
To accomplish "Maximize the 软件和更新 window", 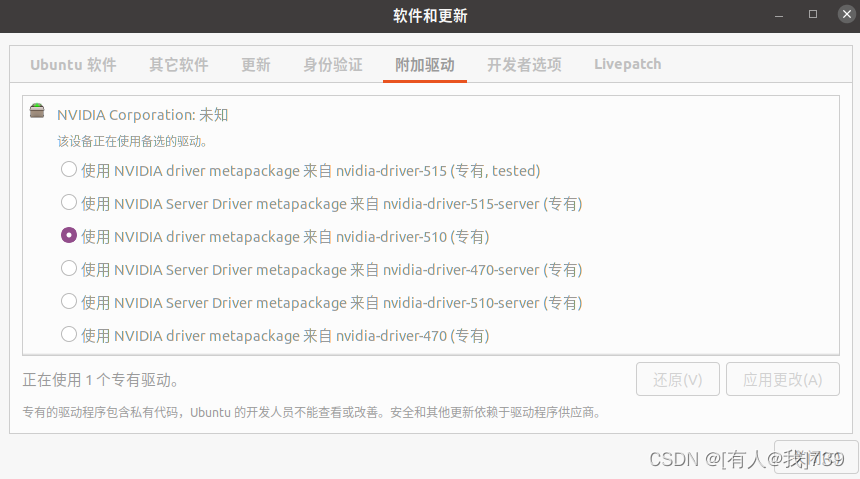I will pos(813,15).
